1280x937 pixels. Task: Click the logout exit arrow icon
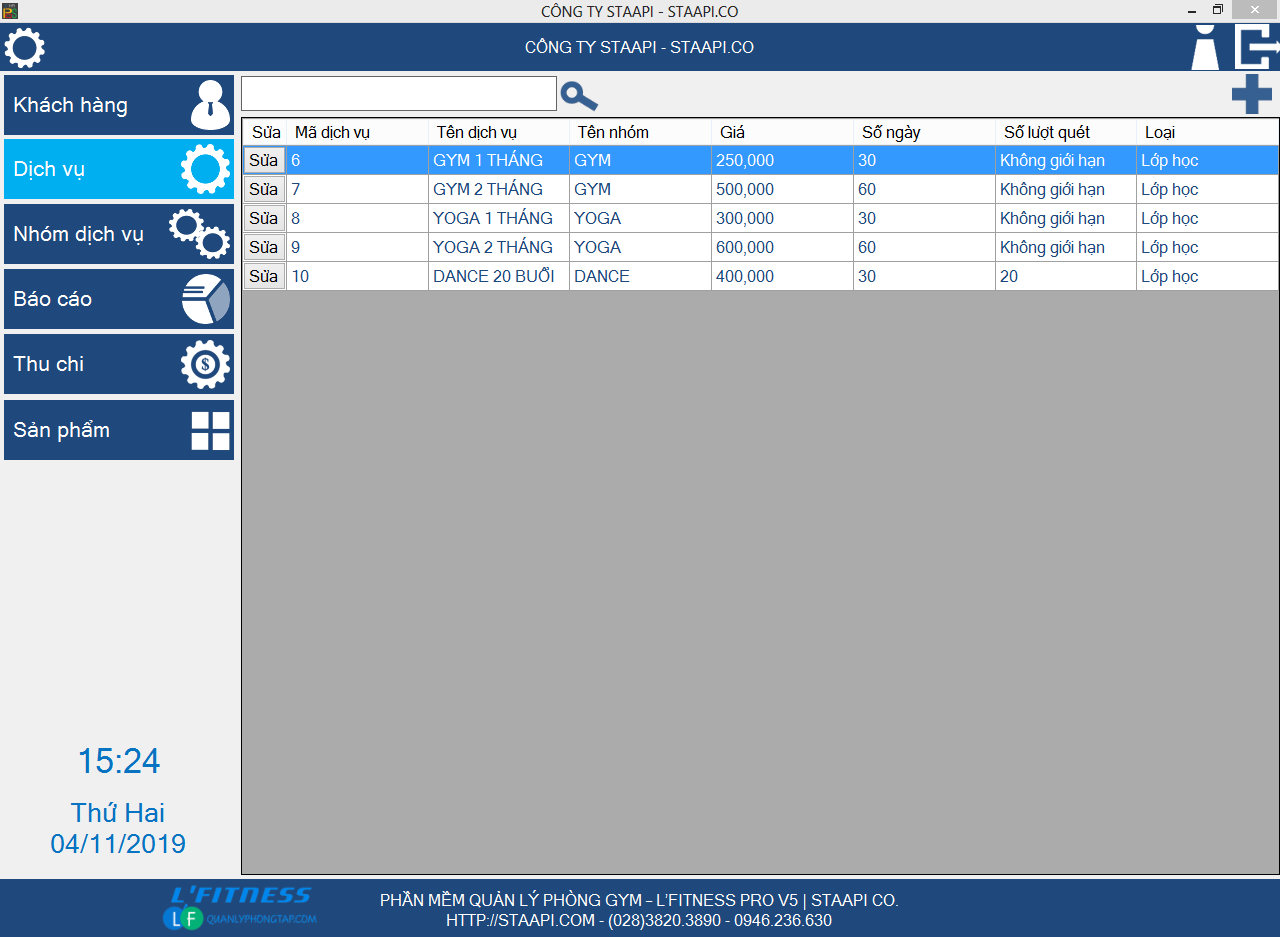tap(1256, 47)
